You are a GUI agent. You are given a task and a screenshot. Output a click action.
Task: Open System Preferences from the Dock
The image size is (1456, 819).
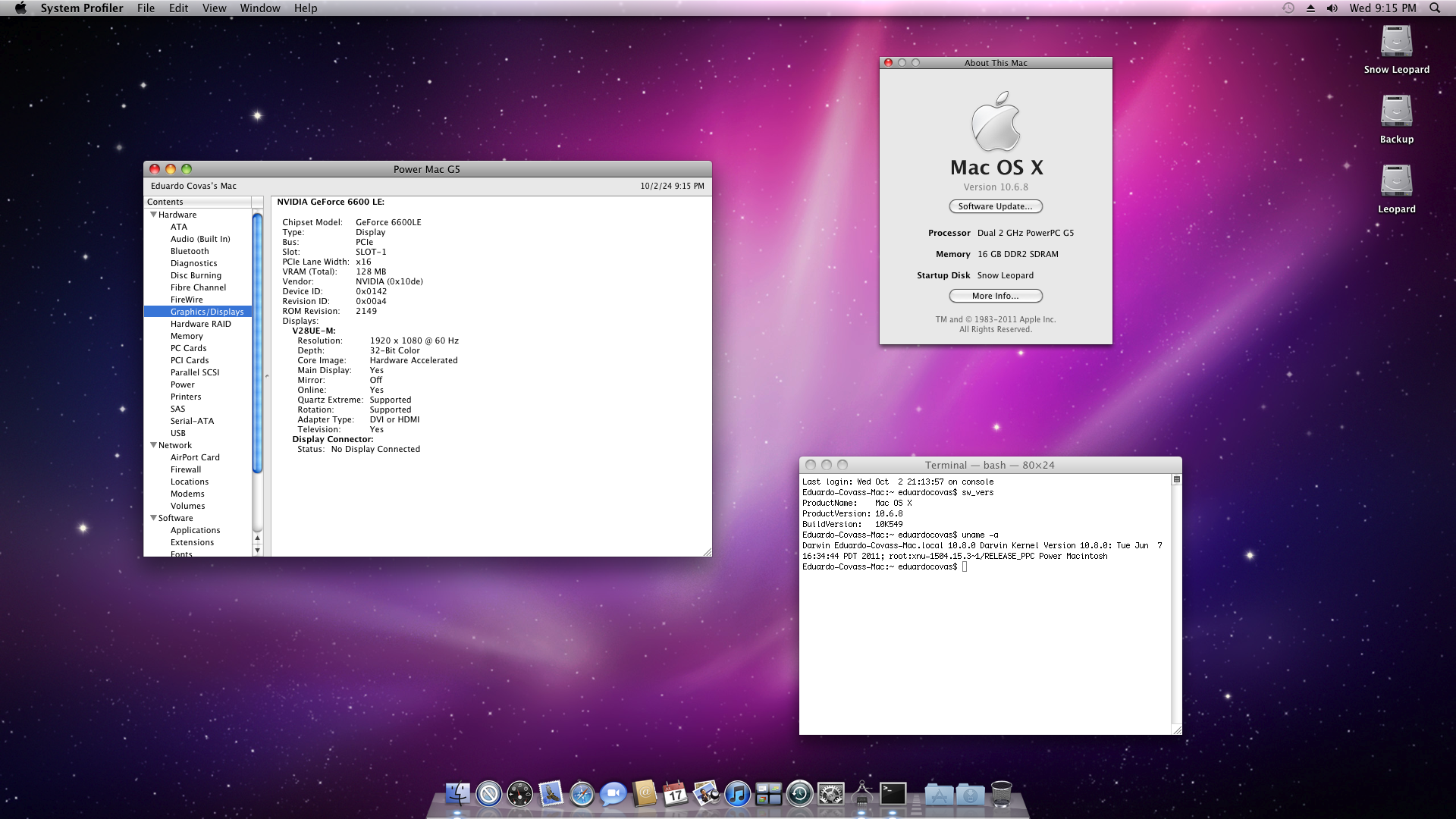pyautogui.click(x=830, y=794)
